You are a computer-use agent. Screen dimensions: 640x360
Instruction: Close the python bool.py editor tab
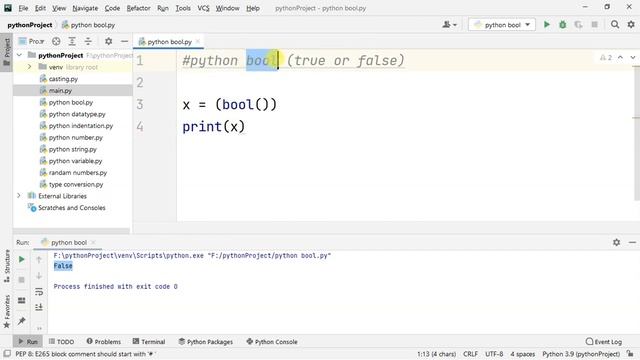pos(198,41)
